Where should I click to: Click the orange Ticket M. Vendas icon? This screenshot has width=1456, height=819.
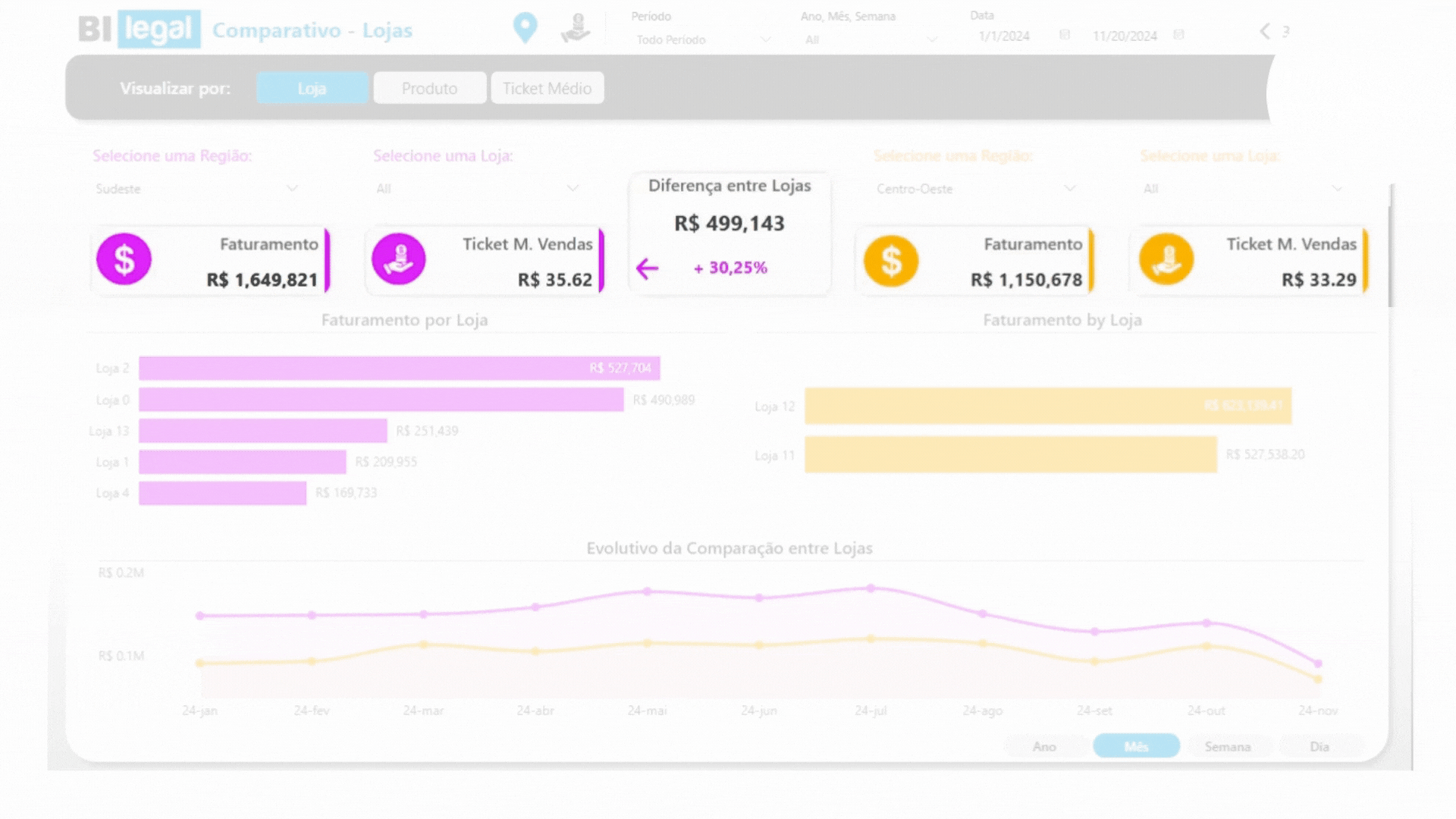(1166, 259)
